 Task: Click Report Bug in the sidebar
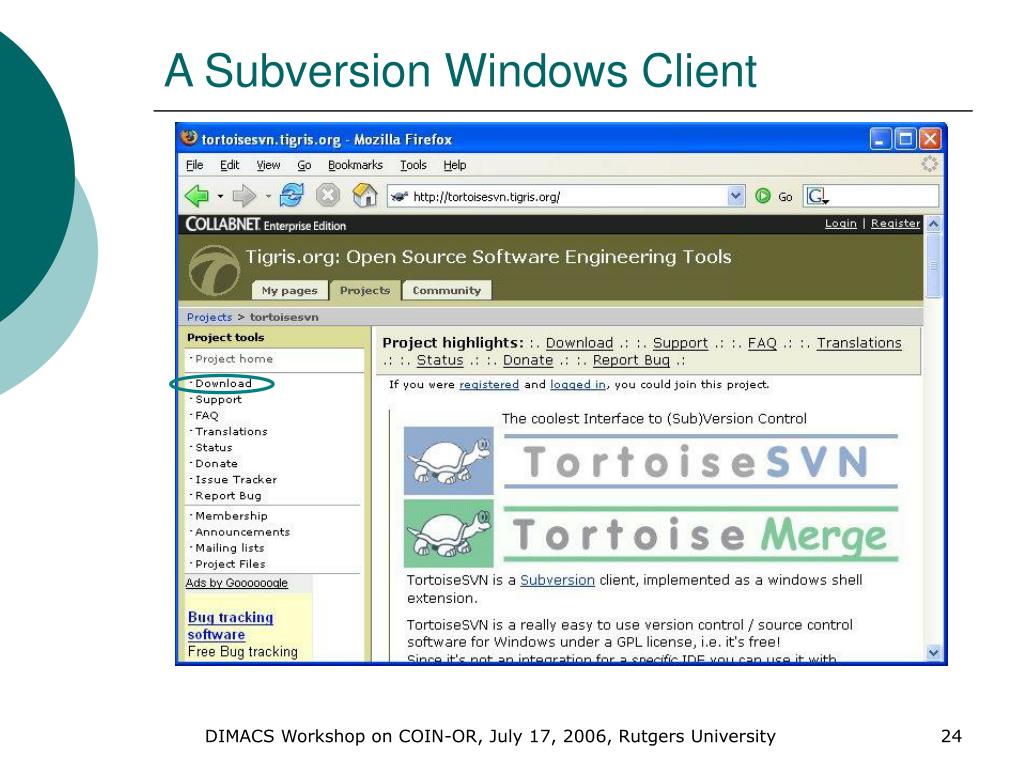(x=228, y=496)
